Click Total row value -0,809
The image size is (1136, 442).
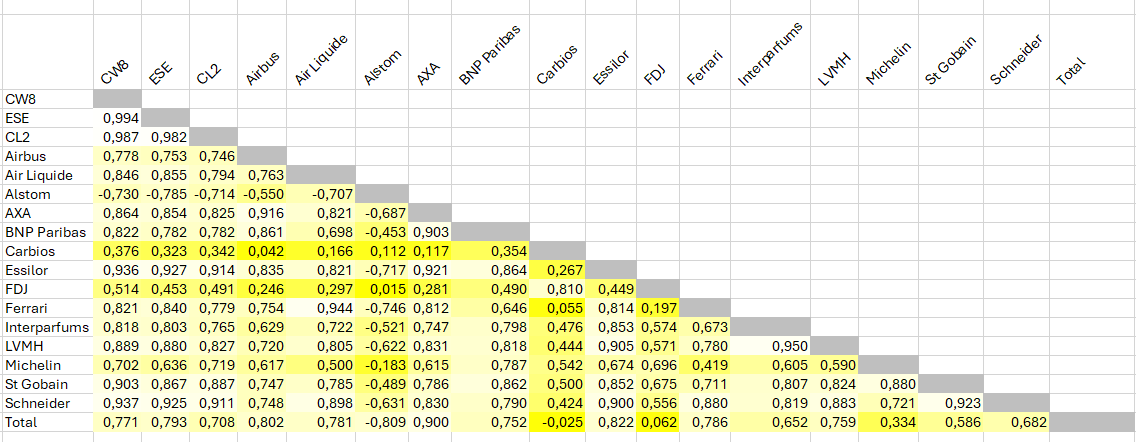(383, 420)
